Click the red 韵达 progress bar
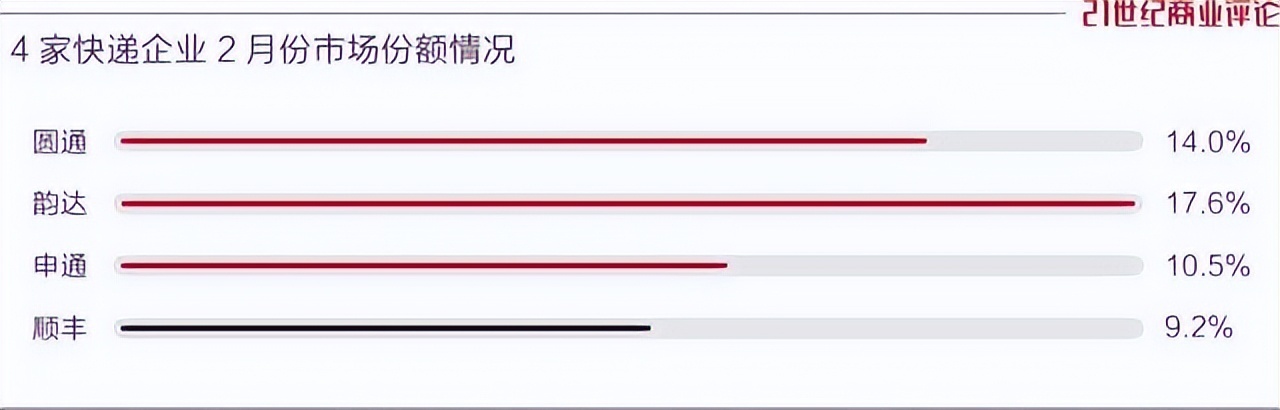 627,204
